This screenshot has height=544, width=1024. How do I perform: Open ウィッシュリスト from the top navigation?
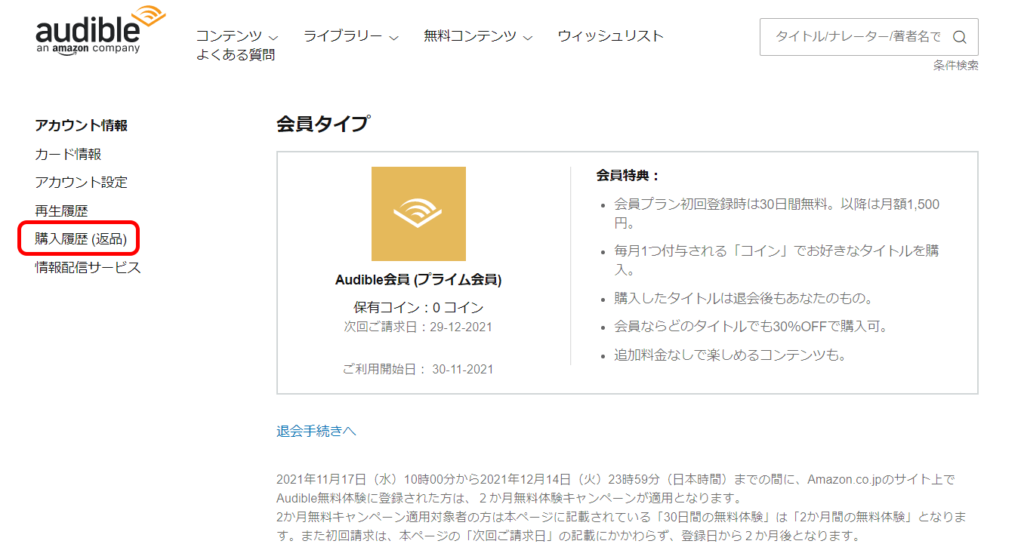point(610,37)
